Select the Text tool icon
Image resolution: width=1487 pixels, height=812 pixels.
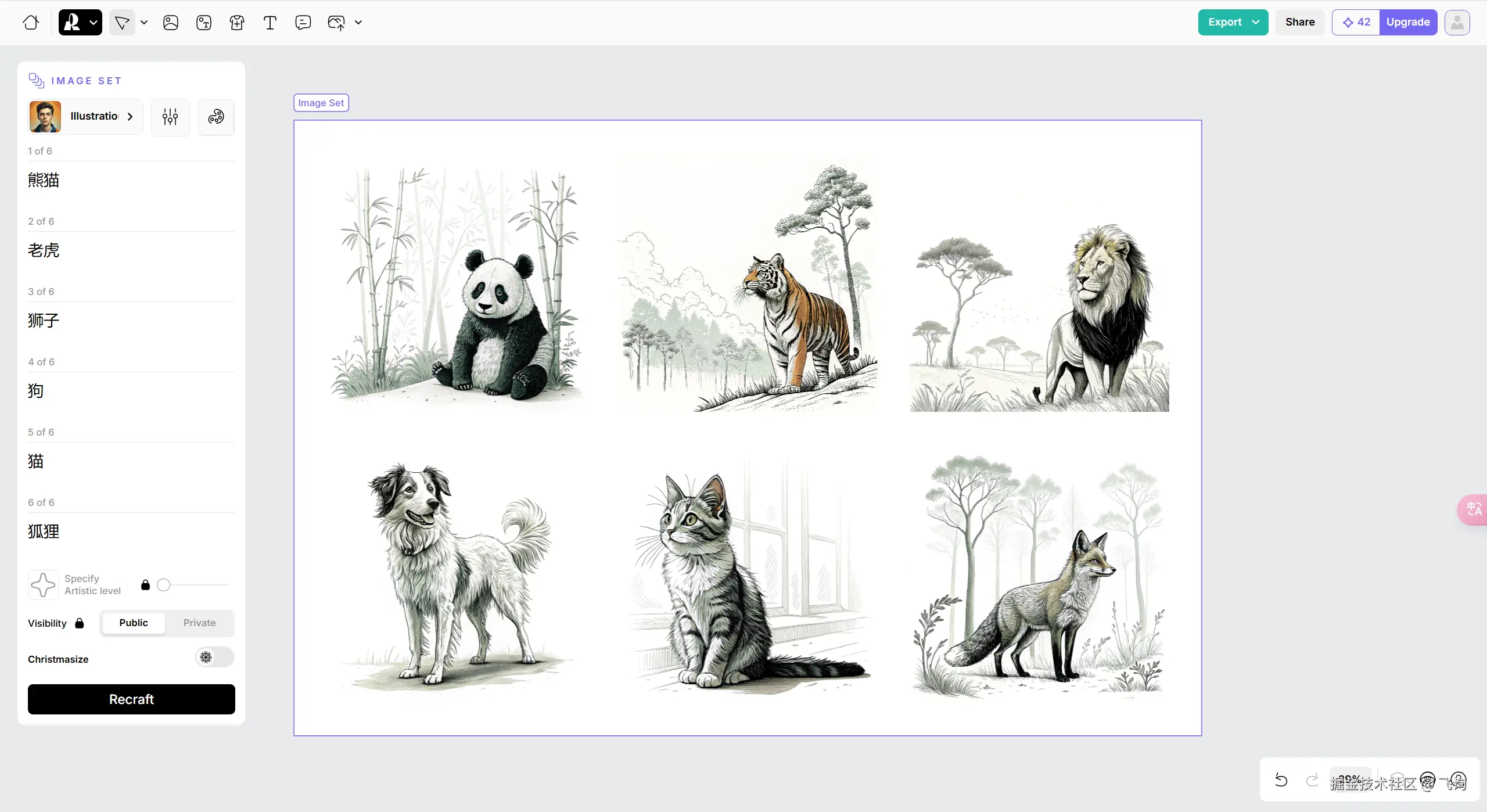pos(270,23)
